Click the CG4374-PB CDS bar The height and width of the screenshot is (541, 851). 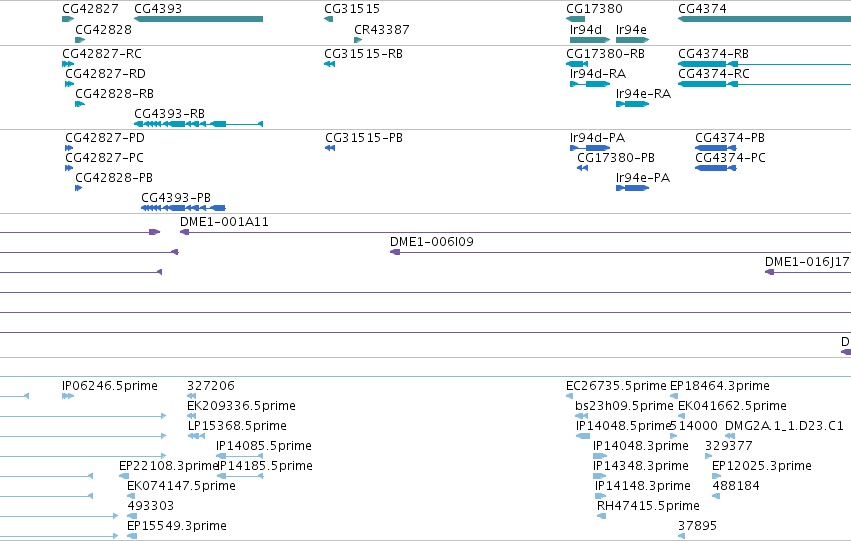tap(716, 148)
